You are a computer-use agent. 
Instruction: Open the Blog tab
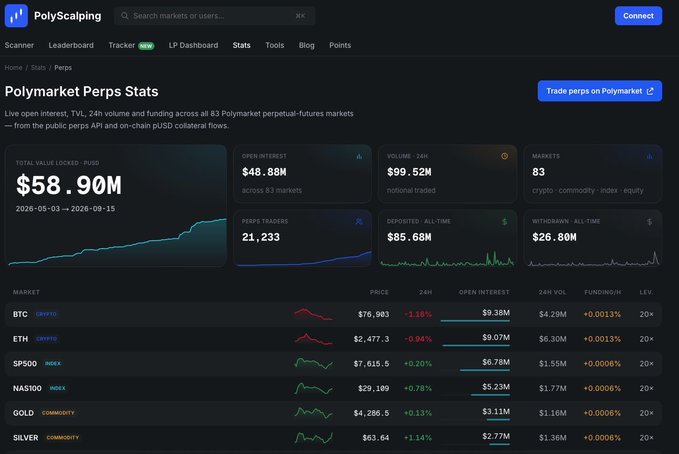click(307, 45)
